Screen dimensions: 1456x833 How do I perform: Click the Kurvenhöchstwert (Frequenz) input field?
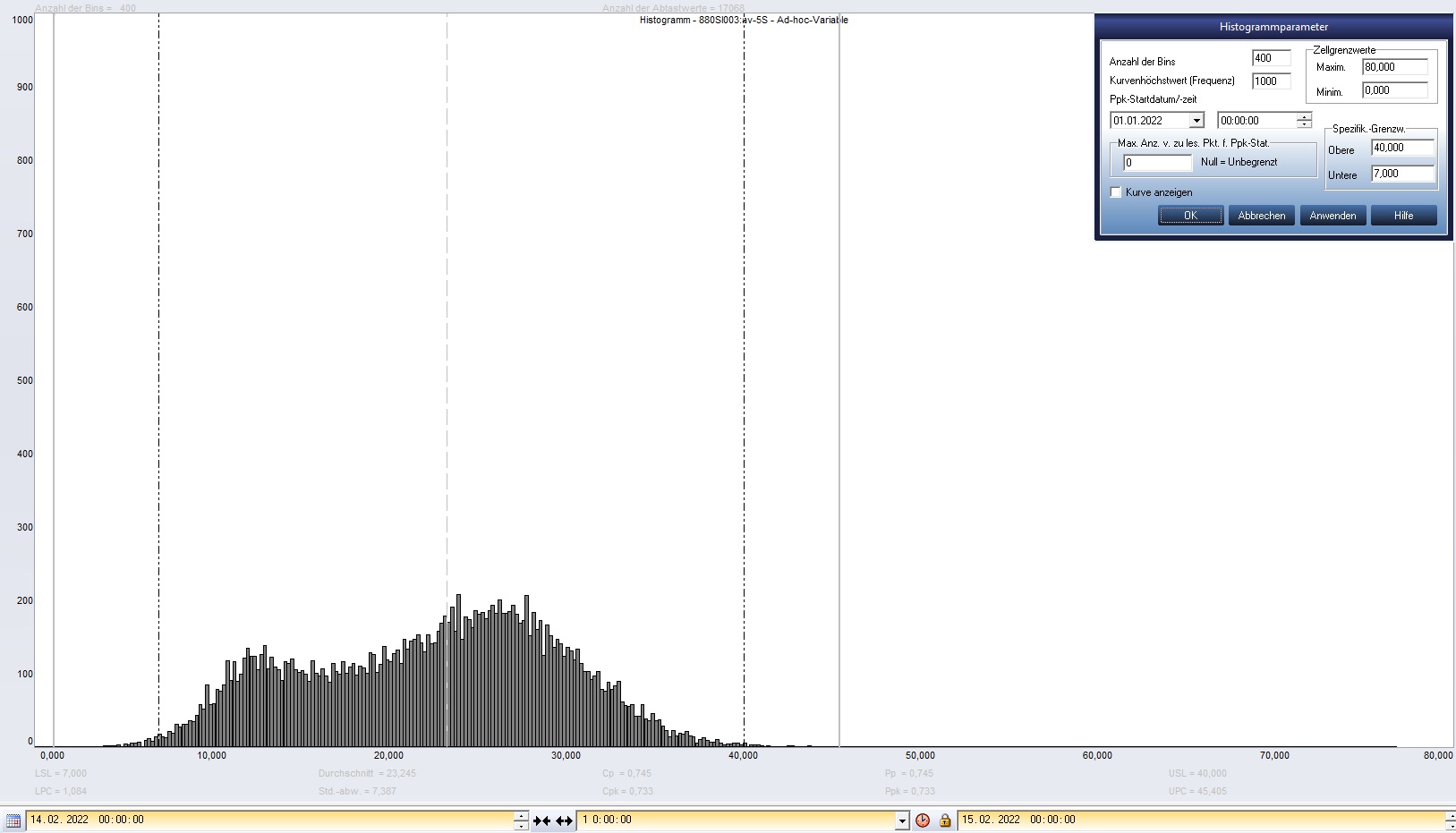(1271, 81)
